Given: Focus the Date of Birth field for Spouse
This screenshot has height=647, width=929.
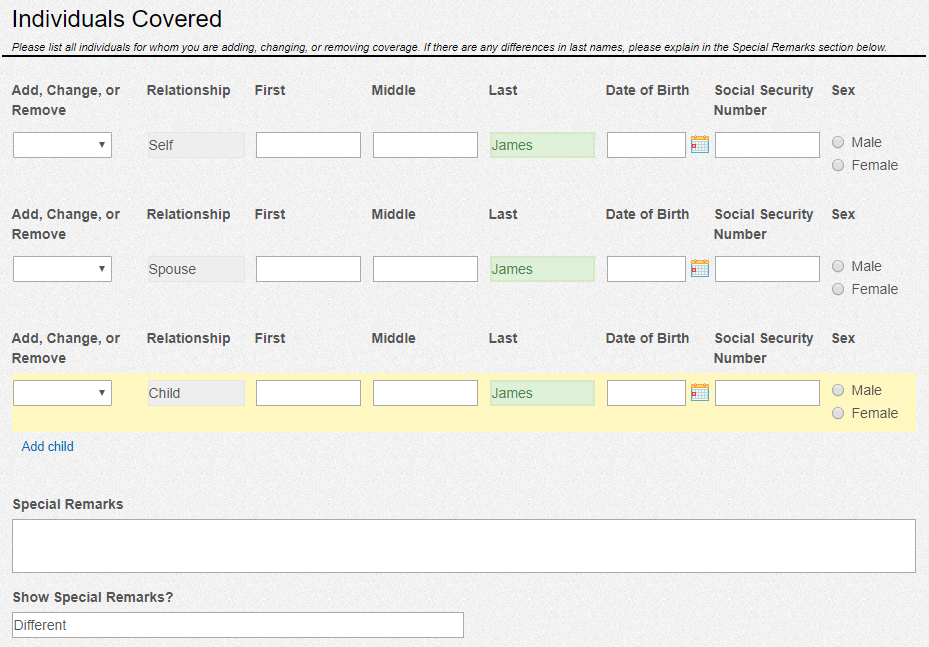Looking at the screenshot, I should click(646, 269).
